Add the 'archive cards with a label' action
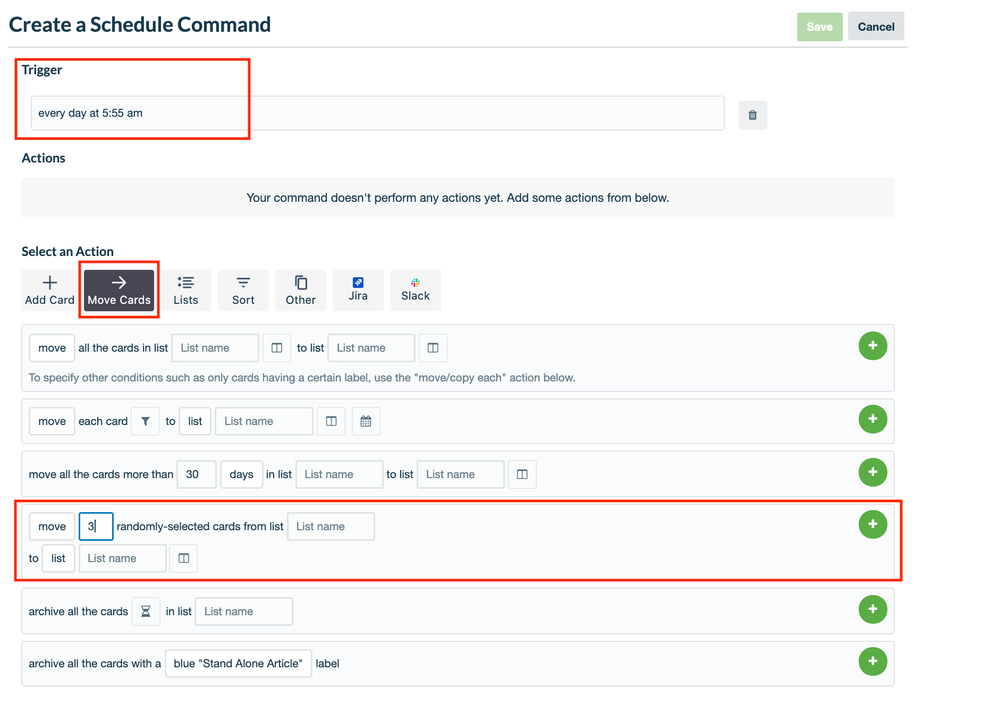Viewport: 999px width, 715px height. tap(873, 661)
